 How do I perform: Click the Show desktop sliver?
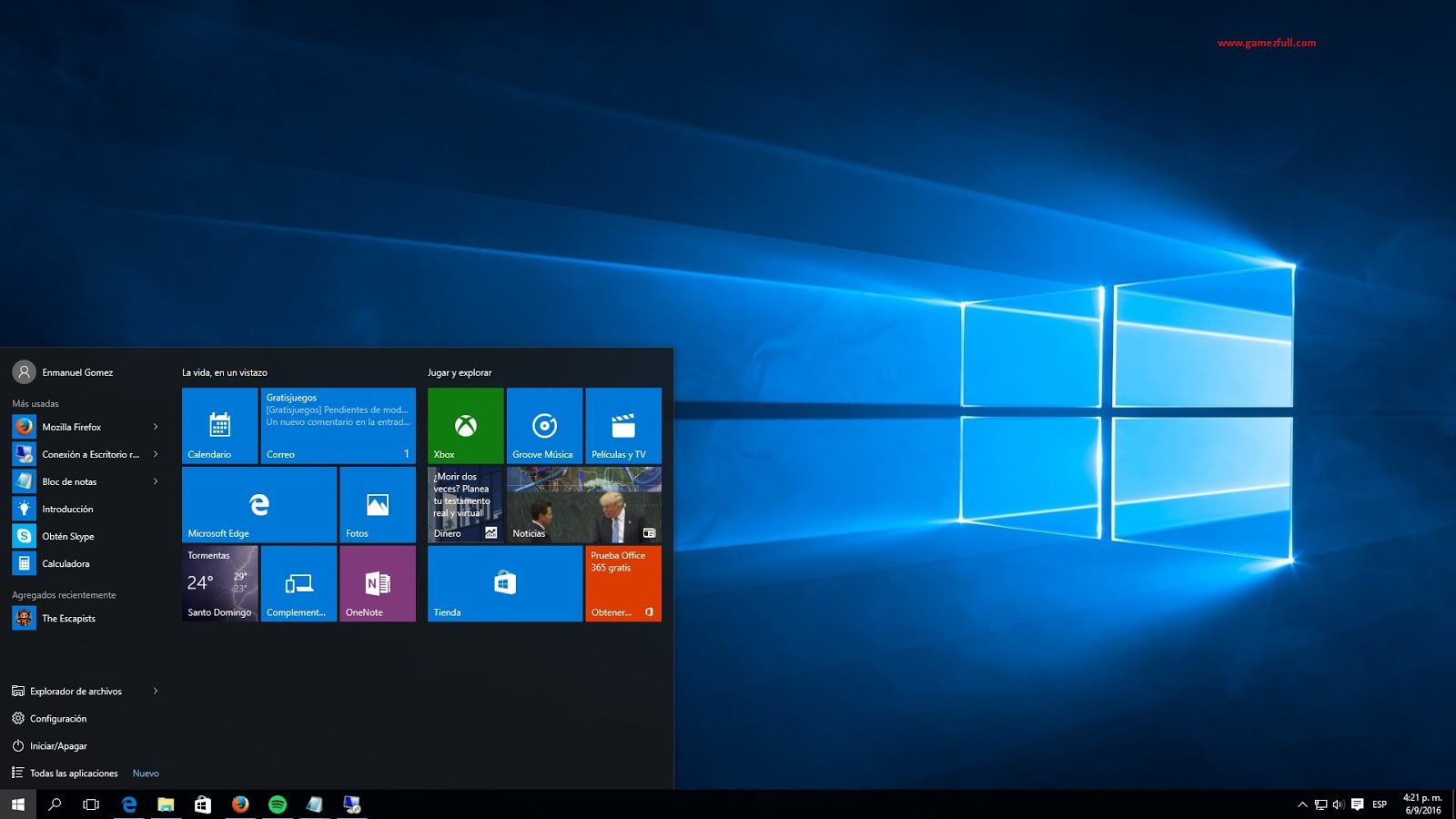tap(1453, 804)
